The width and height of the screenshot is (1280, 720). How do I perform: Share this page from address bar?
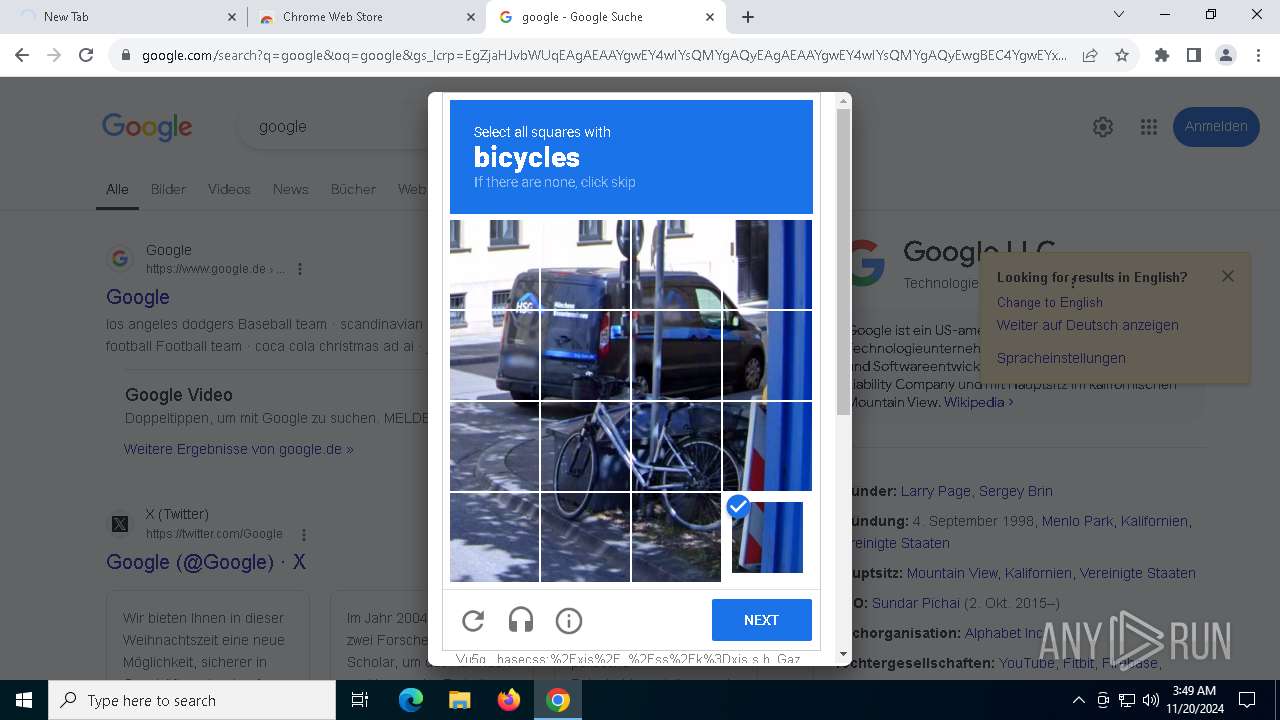tap(1090, 56)
